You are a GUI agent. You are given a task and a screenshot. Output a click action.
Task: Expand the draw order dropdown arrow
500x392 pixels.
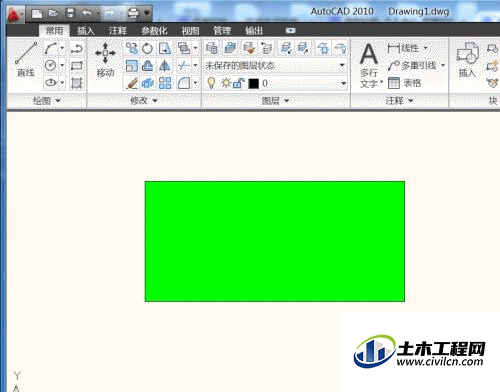[x=195, y=48]
